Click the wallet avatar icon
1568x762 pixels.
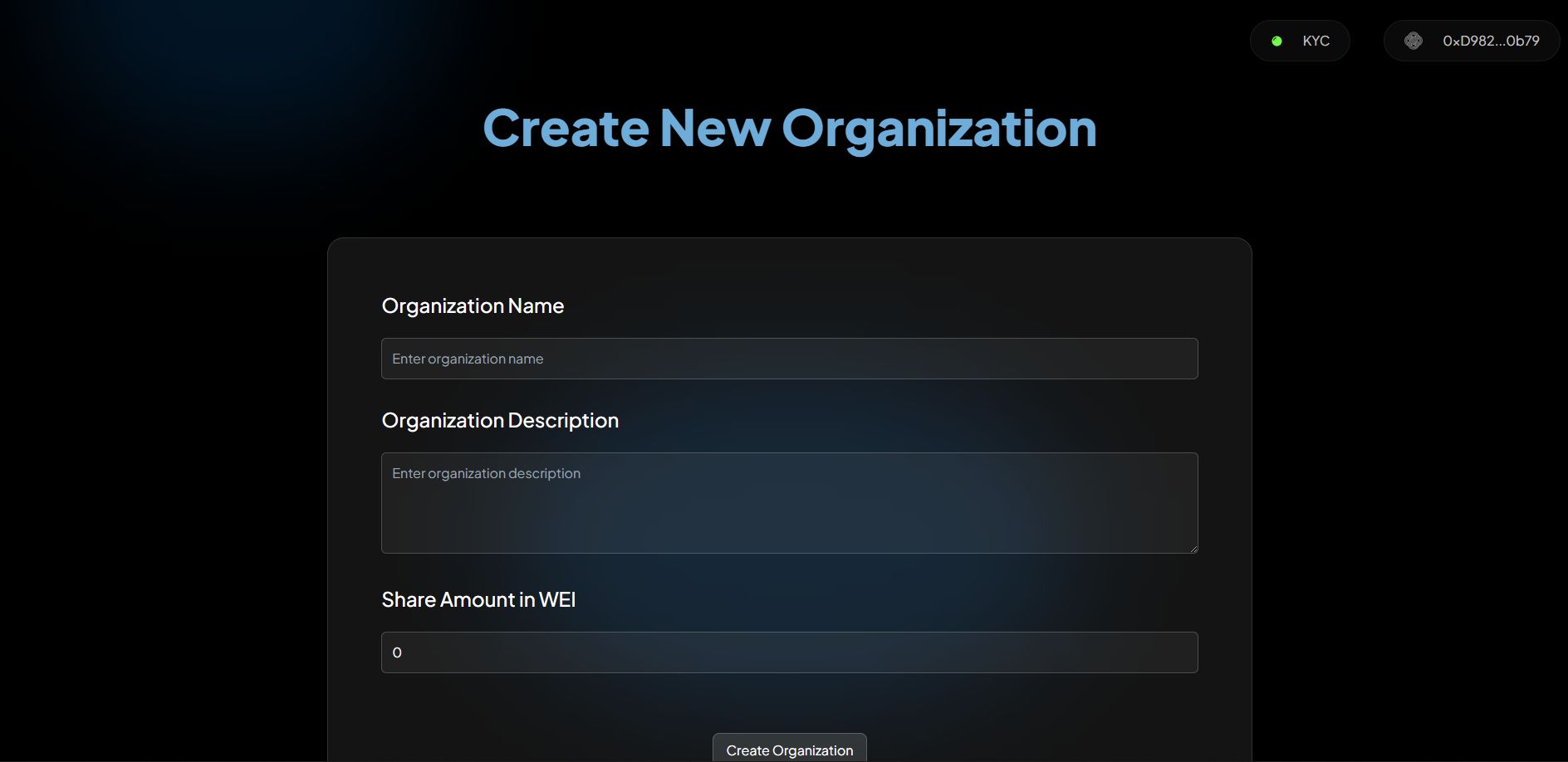tap(1414, 41)
